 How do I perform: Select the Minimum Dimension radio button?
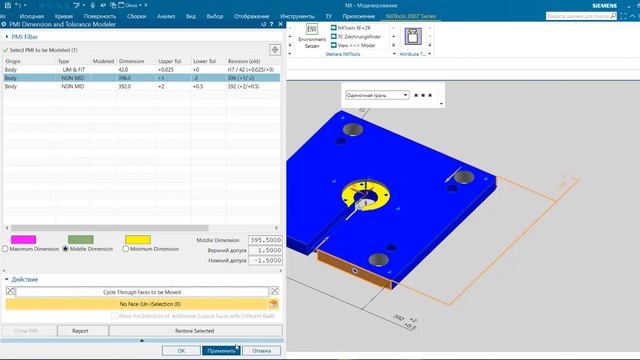click(x=126, y=249)
